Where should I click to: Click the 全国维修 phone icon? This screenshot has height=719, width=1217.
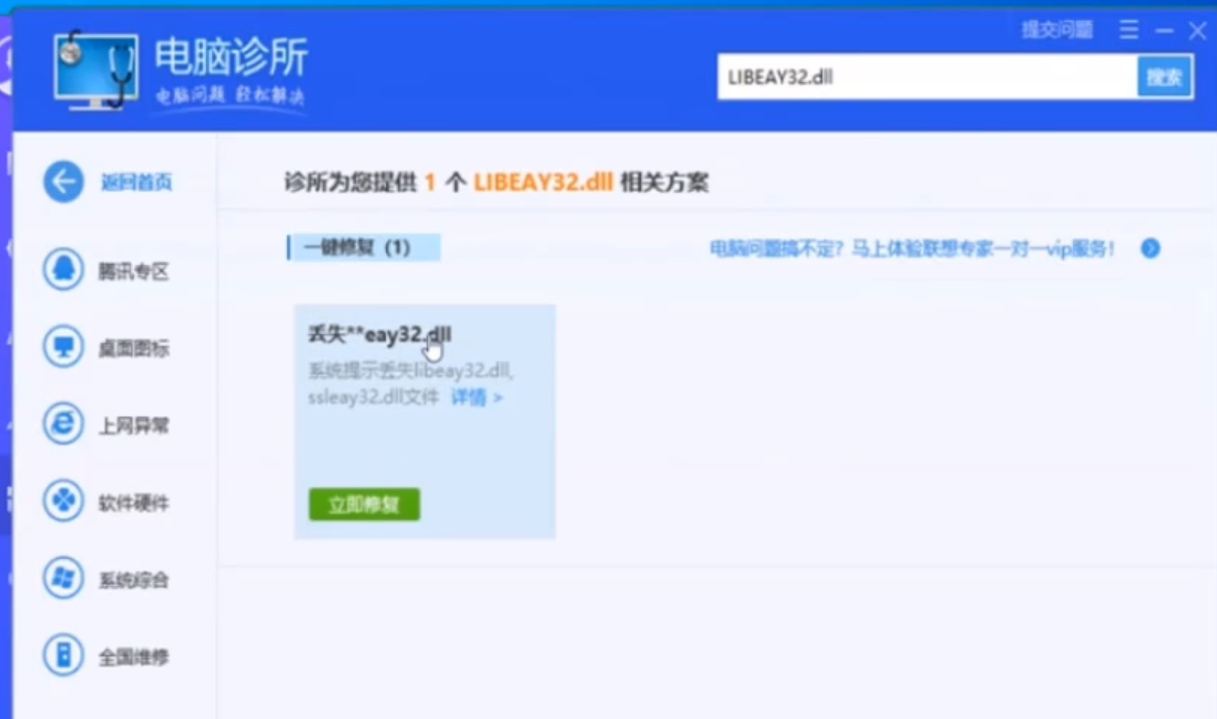[x=62, y=657]
